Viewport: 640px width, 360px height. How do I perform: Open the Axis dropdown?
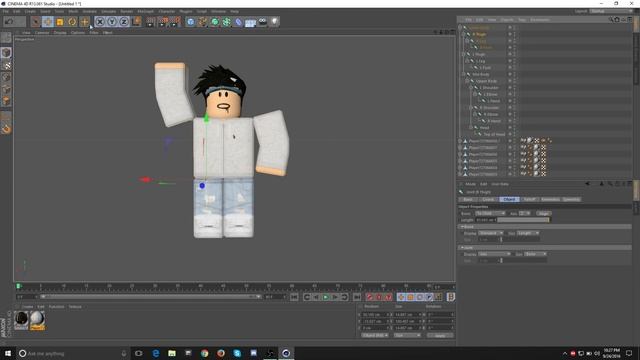[x=525, y=213]
